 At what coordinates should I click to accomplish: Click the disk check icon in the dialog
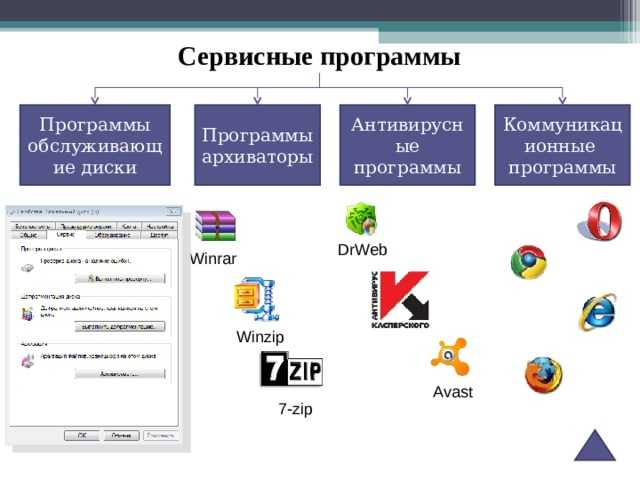27,268
